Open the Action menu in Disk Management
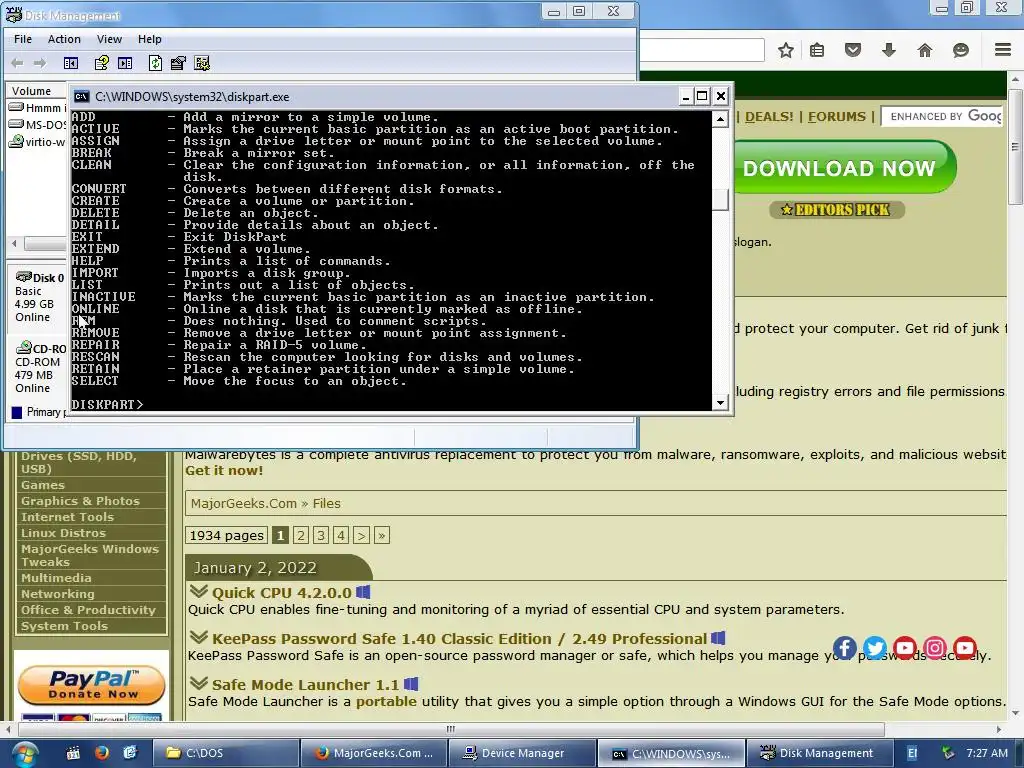 pos(64,39)
